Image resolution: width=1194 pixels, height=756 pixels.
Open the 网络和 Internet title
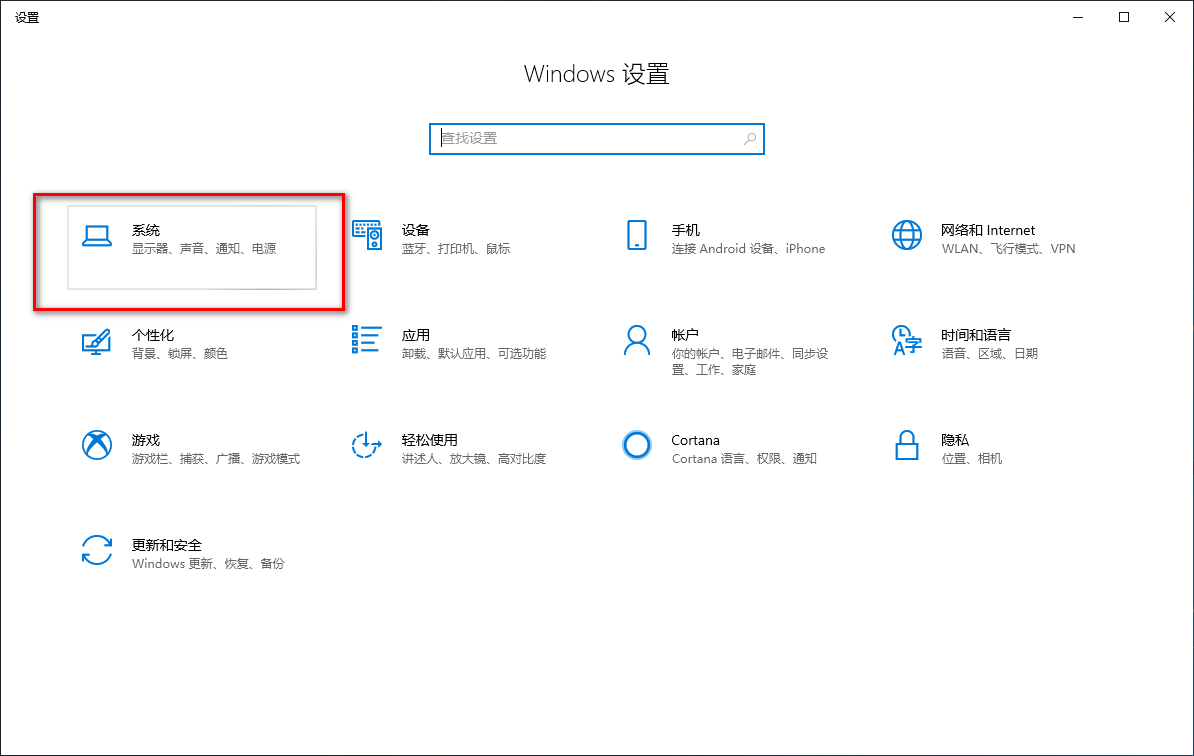[x=988, y=230]
